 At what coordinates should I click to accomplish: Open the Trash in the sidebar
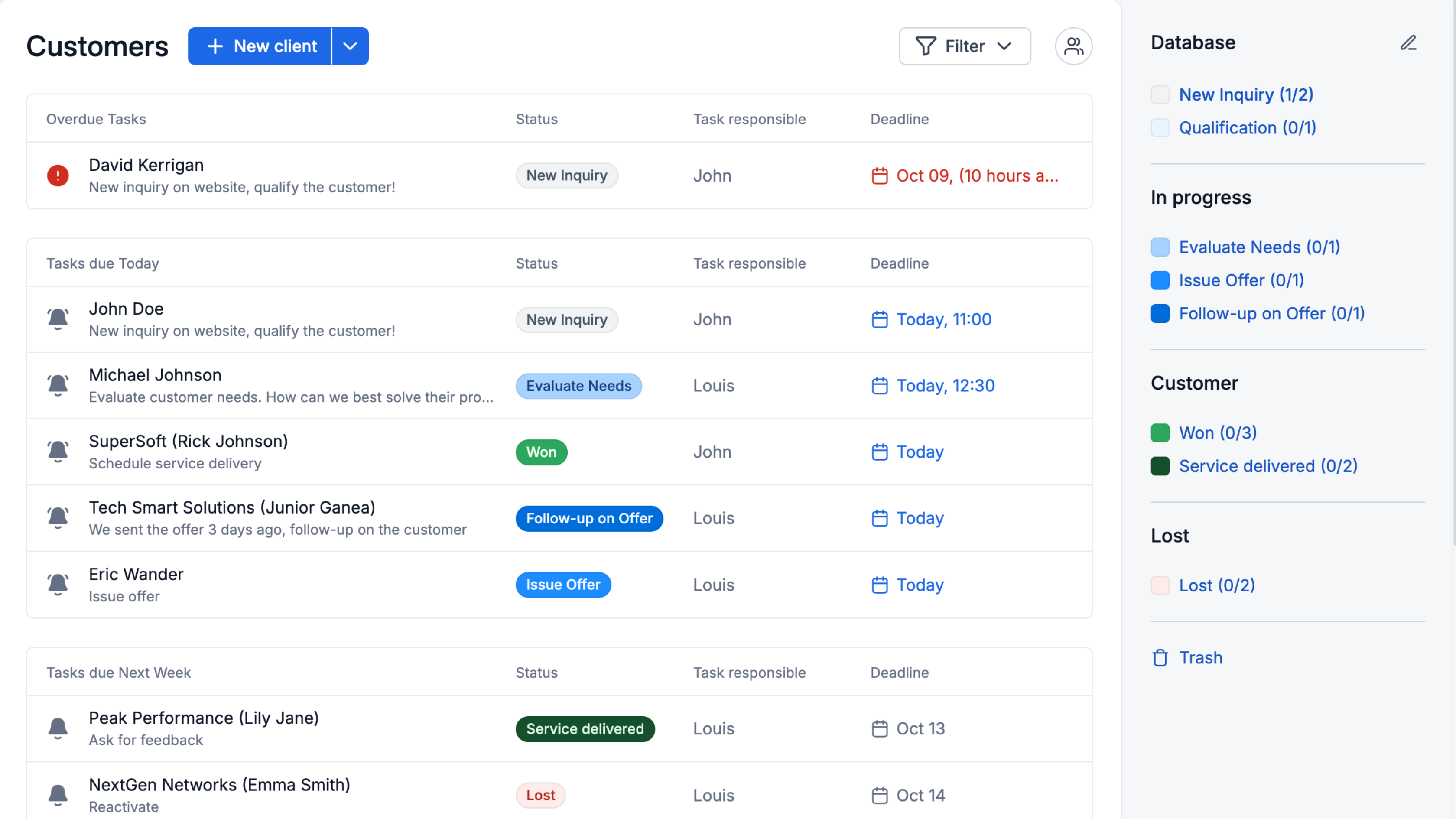[x=1200, y=657]
